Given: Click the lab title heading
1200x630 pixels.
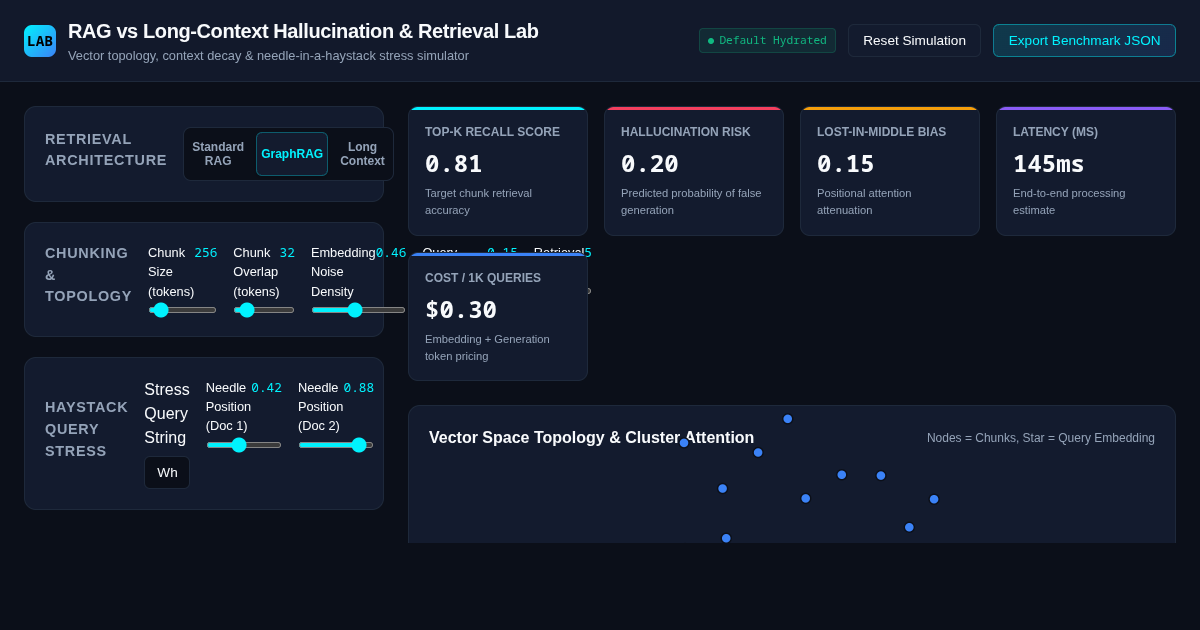Looking at the screenshot, I should coord(303,31).
